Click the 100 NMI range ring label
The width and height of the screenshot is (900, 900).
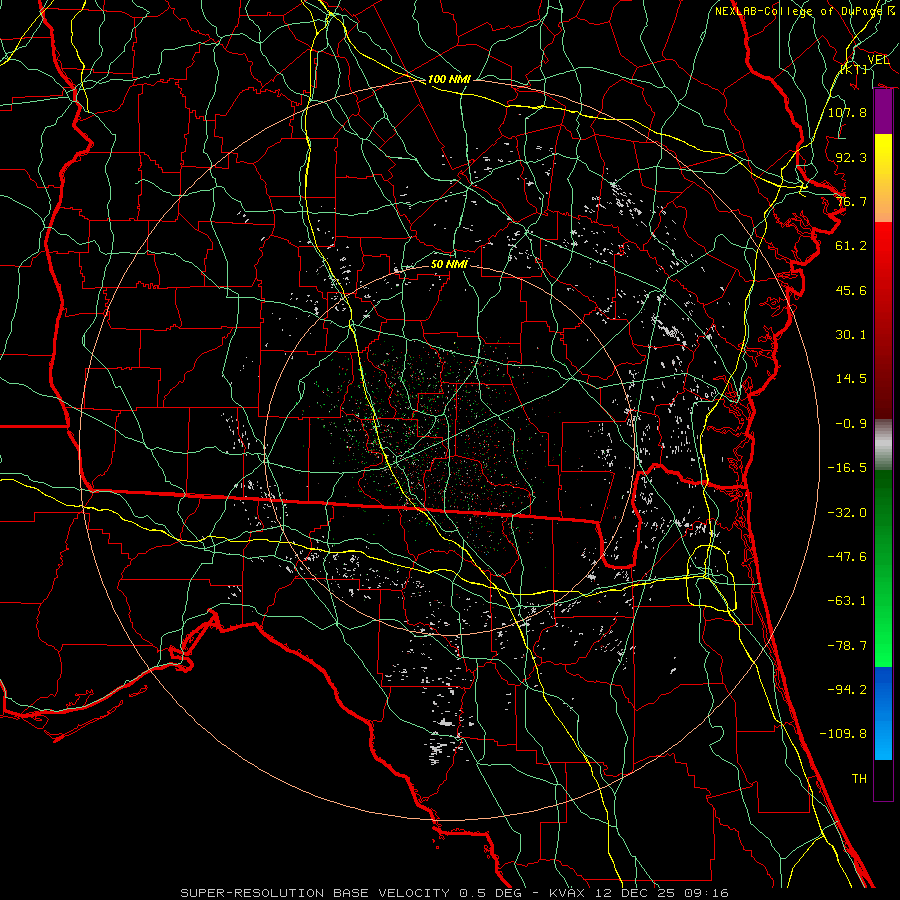click(x=449, y=79)
